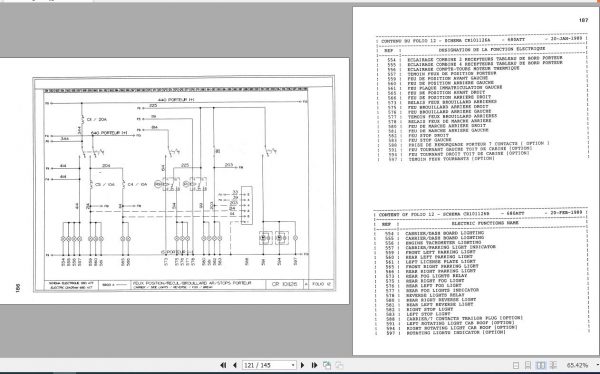Click the title block label CR 101126
This screenshot has width=600, height=374.
(284, 284)
